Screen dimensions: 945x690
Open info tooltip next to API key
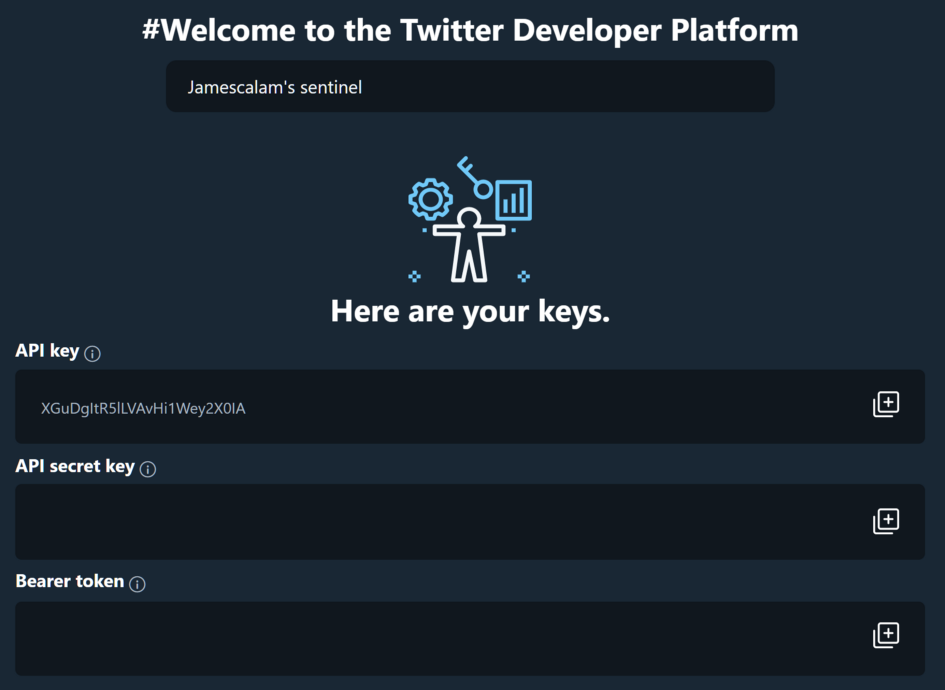(92, 354)
